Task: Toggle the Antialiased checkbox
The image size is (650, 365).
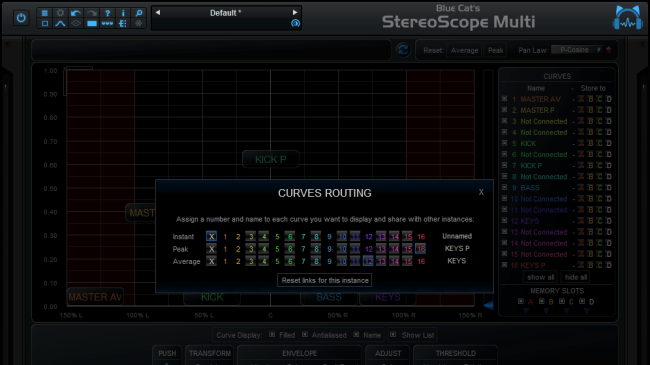Action: 305,334
